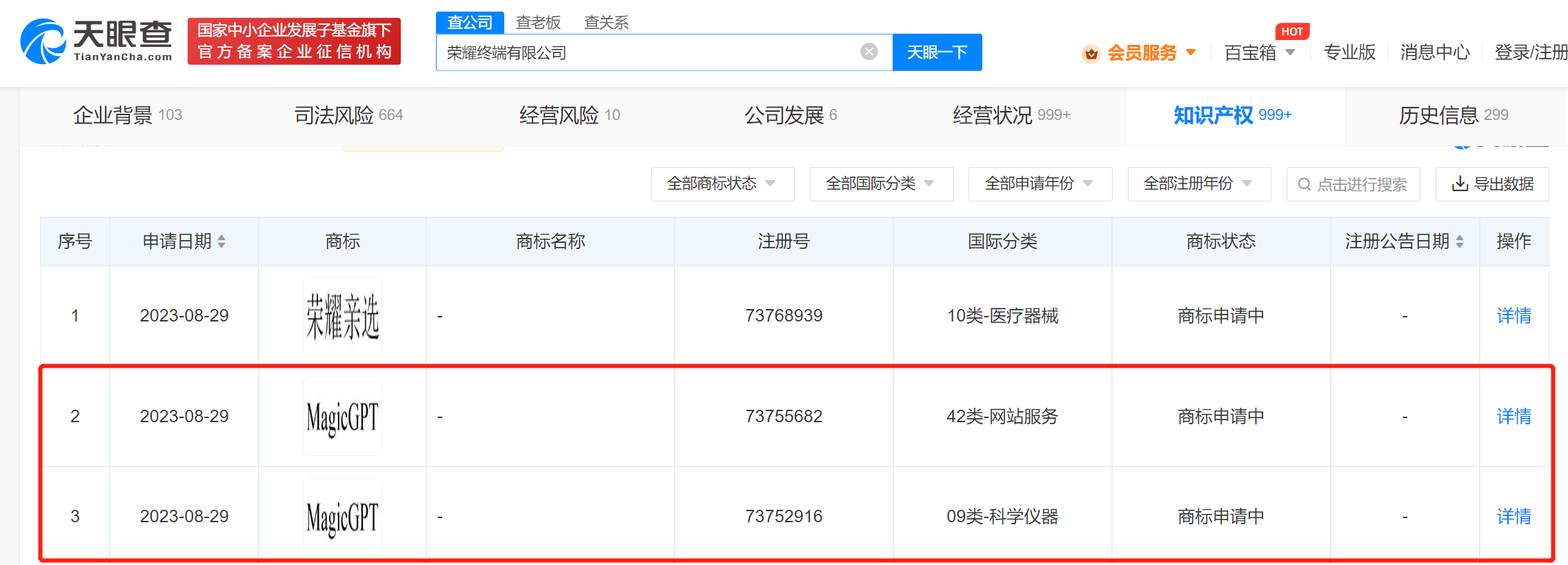The image size is (1568, 565).
Task: Open the 经营风险 tab
Action: tap(570, 115)
